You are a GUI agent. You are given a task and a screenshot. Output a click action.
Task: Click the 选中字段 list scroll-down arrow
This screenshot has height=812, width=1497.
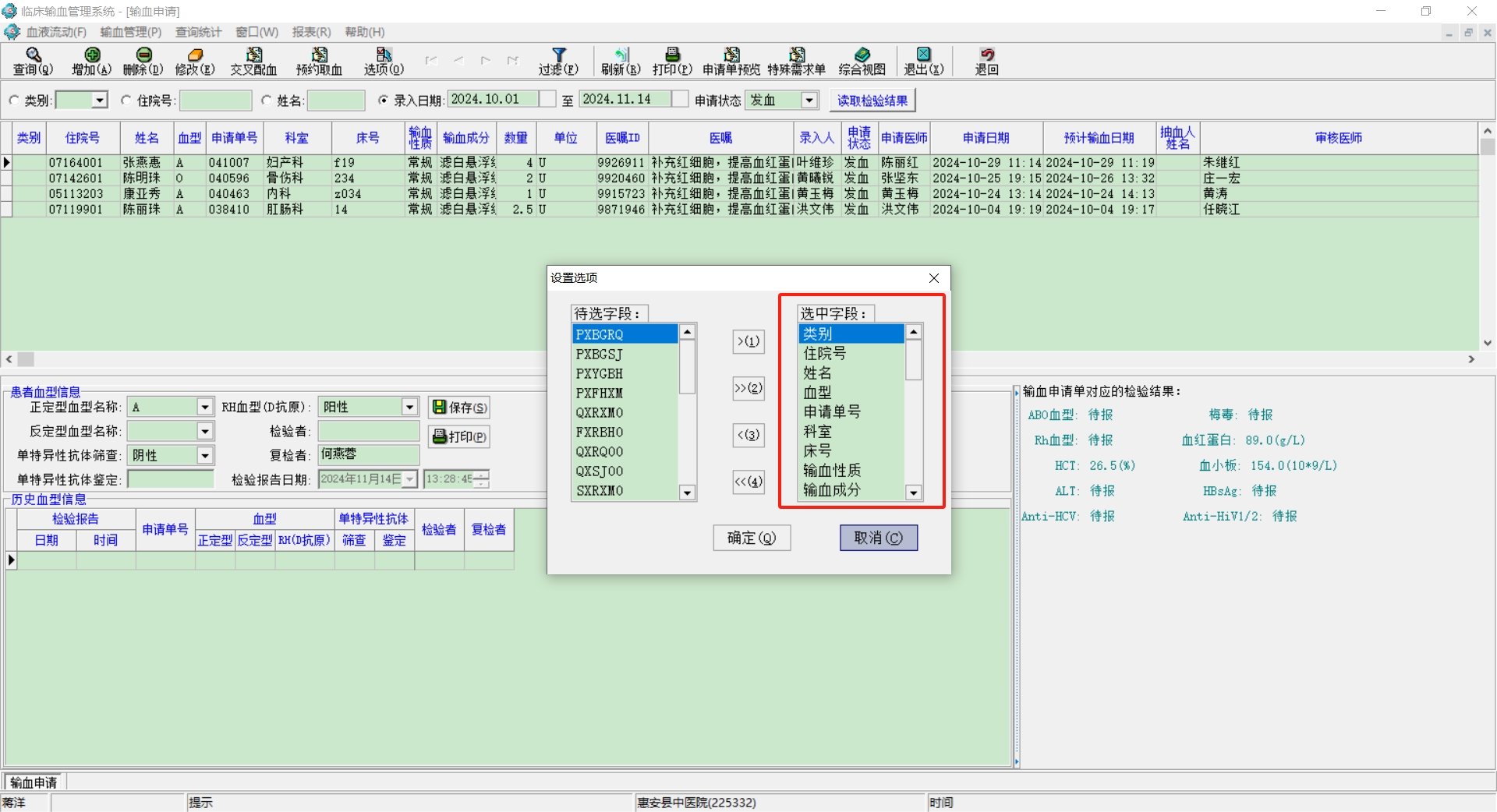point(914,492)
